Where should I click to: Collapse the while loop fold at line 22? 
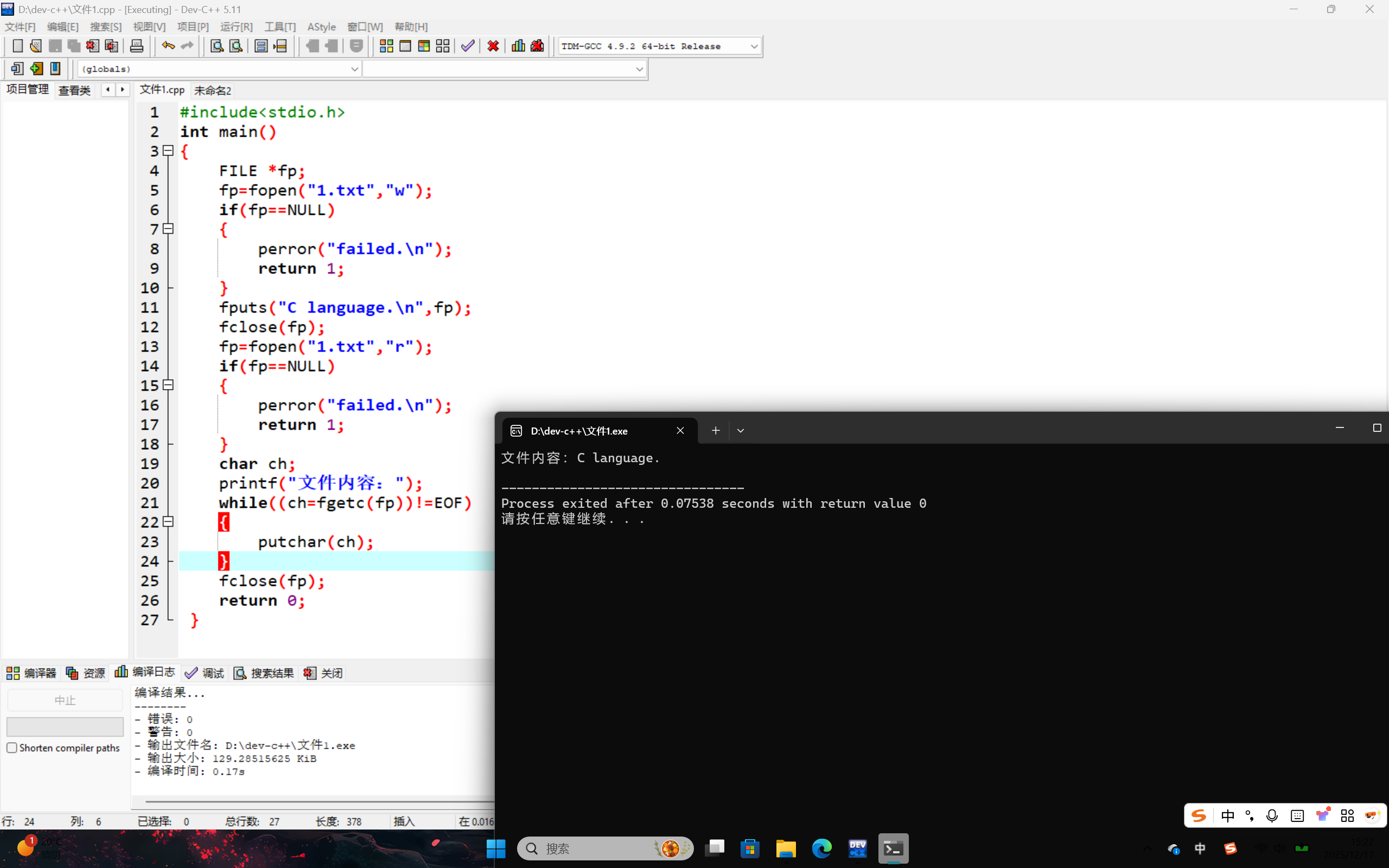point(168,521)
